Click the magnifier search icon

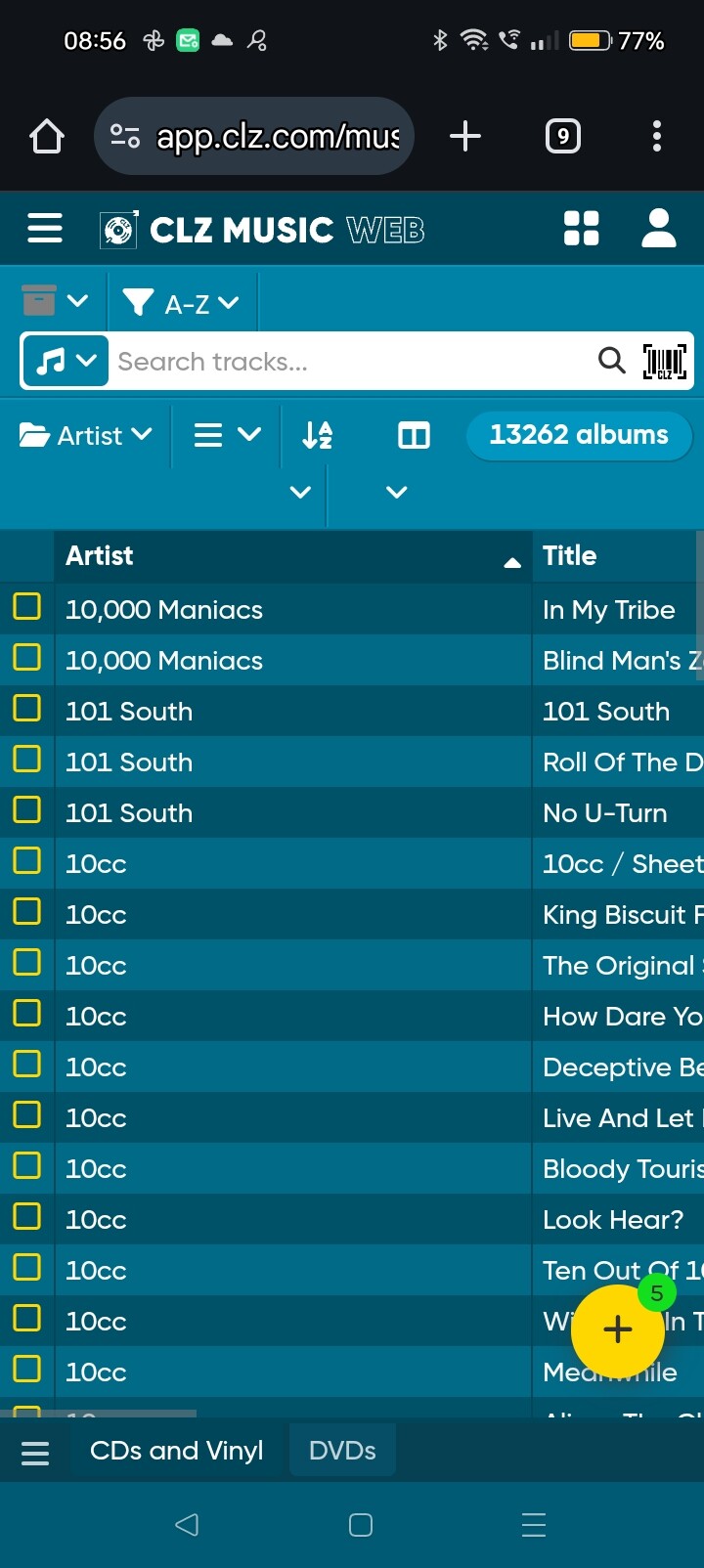coord(612,361)
